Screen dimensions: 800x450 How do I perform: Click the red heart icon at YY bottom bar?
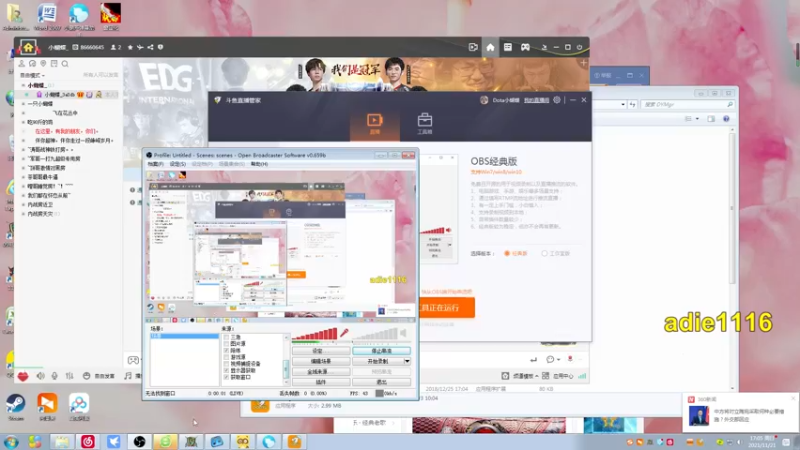pyautogui.click(x=23, y=377)
